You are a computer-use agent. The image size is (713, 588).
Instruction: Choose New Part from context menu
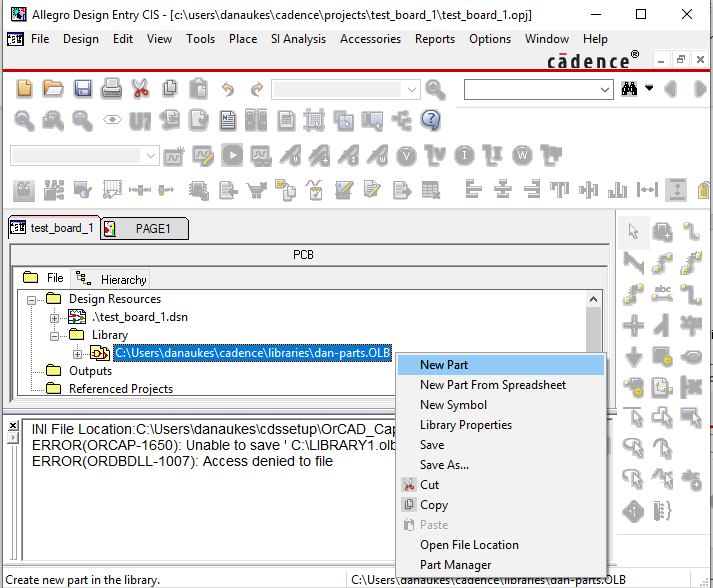pyautogui.click(x=501, y=365)
